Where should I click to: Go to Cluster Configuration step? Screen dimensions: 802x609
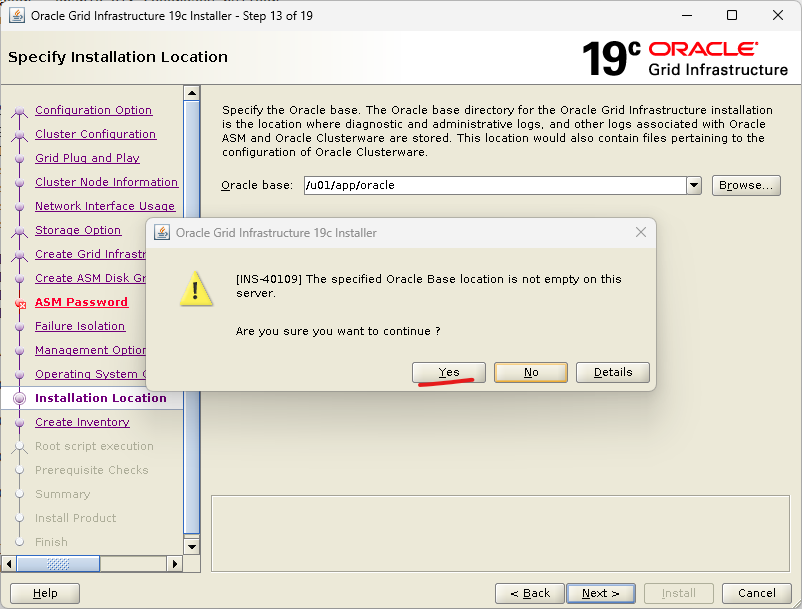[96, 134]
